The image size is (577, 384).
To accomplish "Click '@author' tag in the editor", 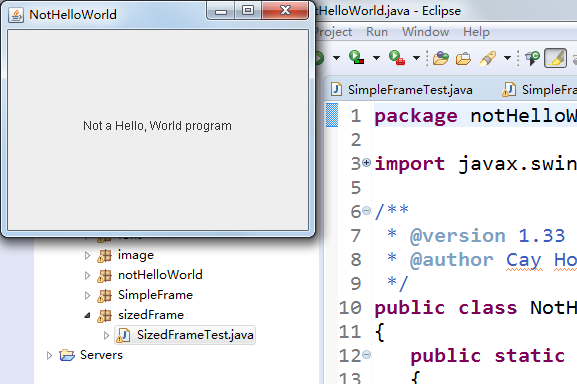I will [452, 260].
